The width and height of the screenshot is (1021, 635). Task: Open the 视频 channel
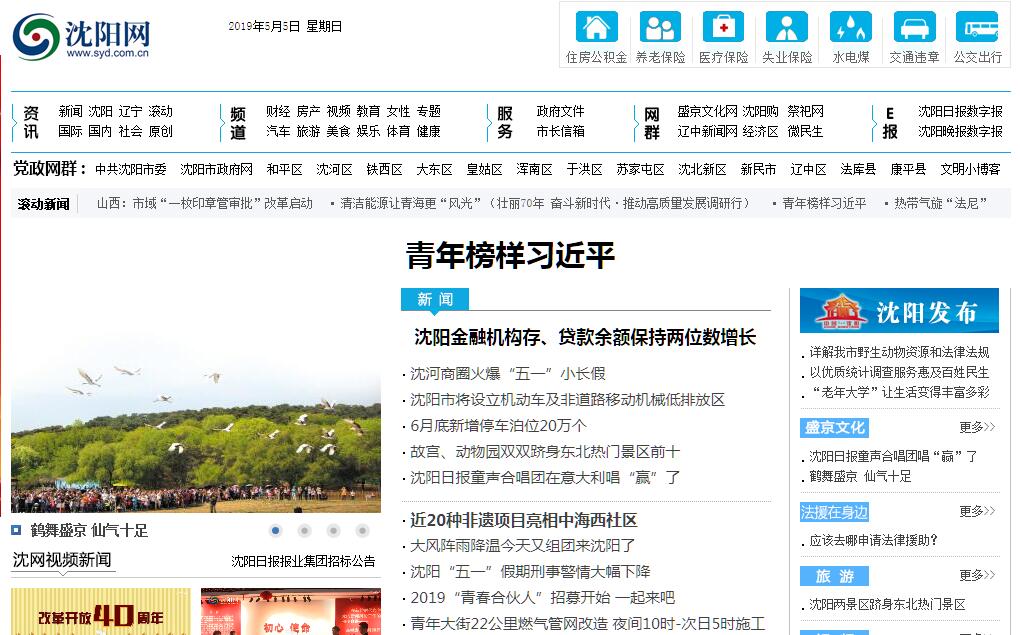point(339,111)
